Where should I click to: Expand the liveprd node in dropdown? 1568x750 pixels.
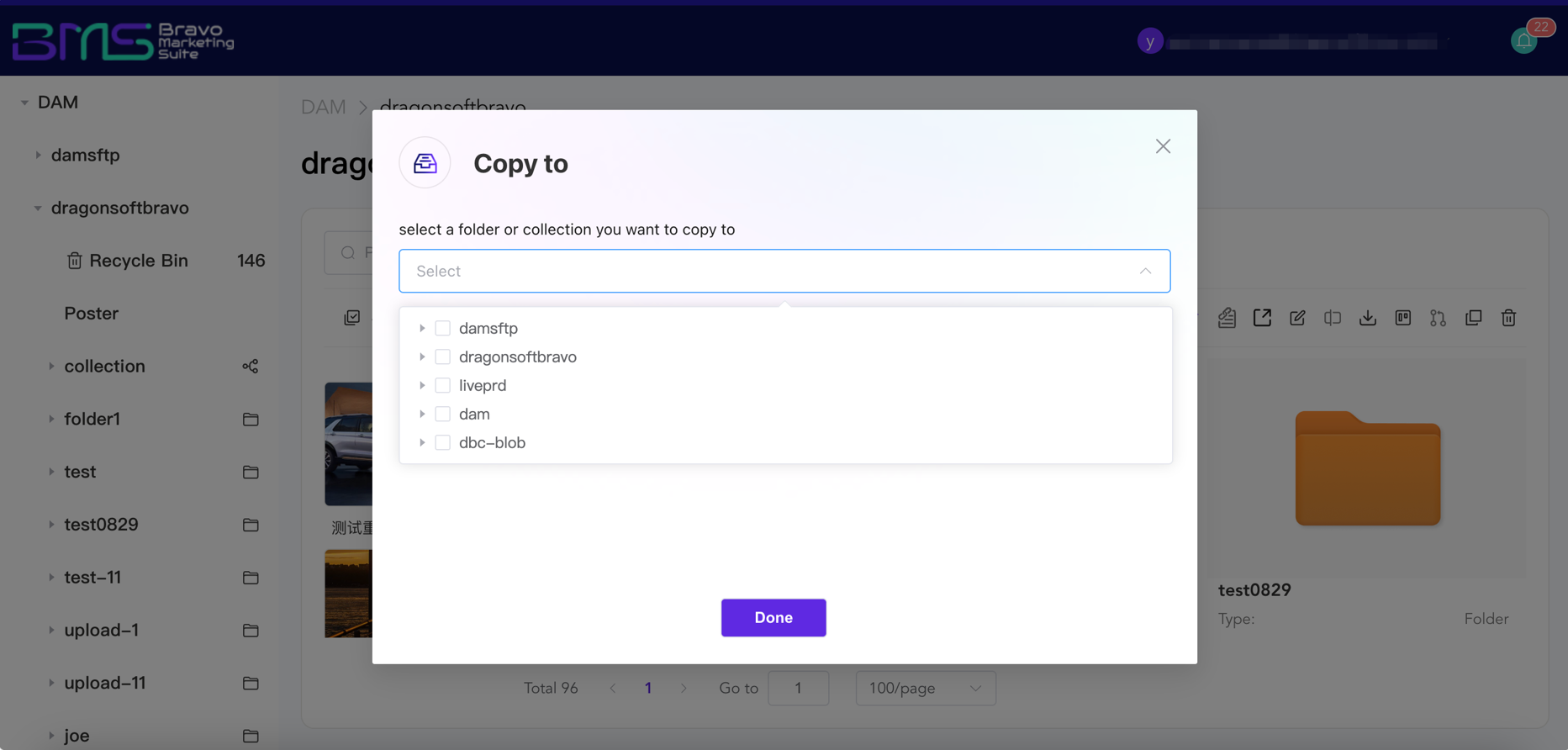(x=422, y=386)
